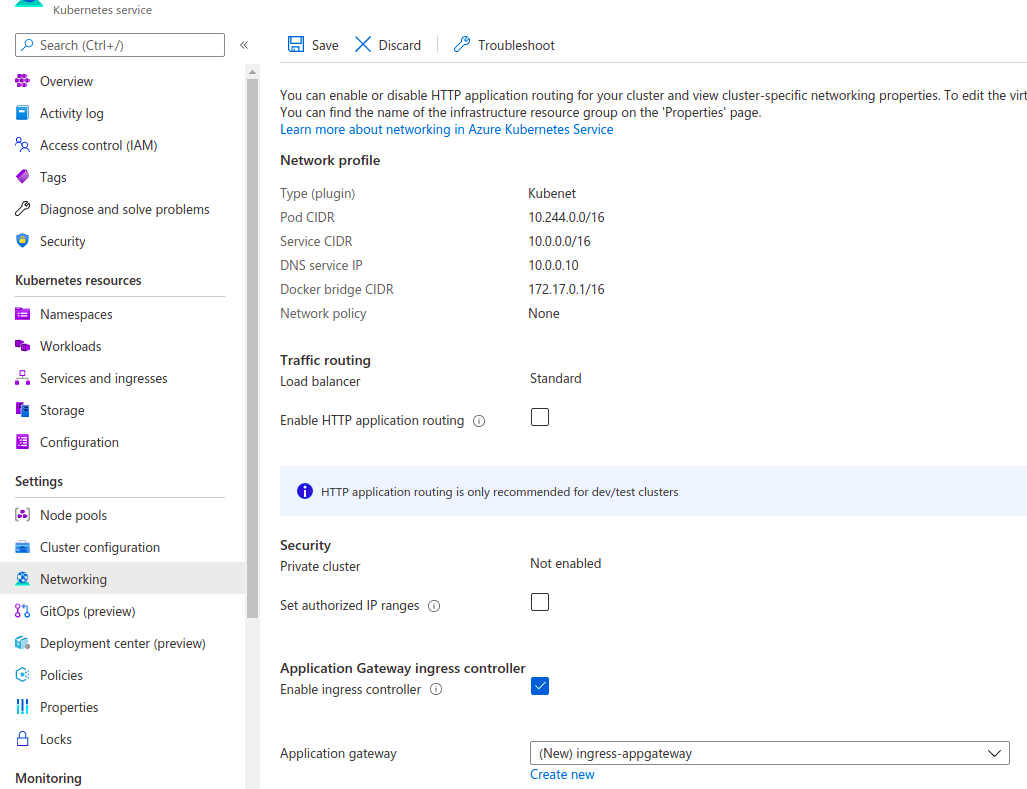Click the Policies icon
The image size is (1027, 789).
[22, 675]
